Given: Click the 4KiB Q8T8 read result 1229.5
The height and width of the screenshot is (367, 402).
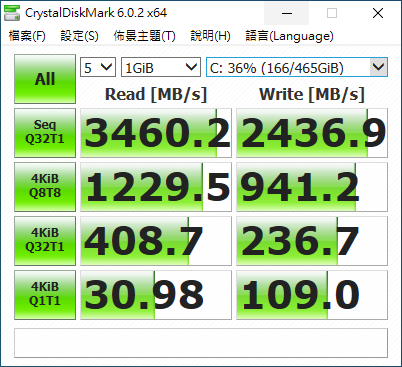Looking at the screenshot, I should point(156,187).
